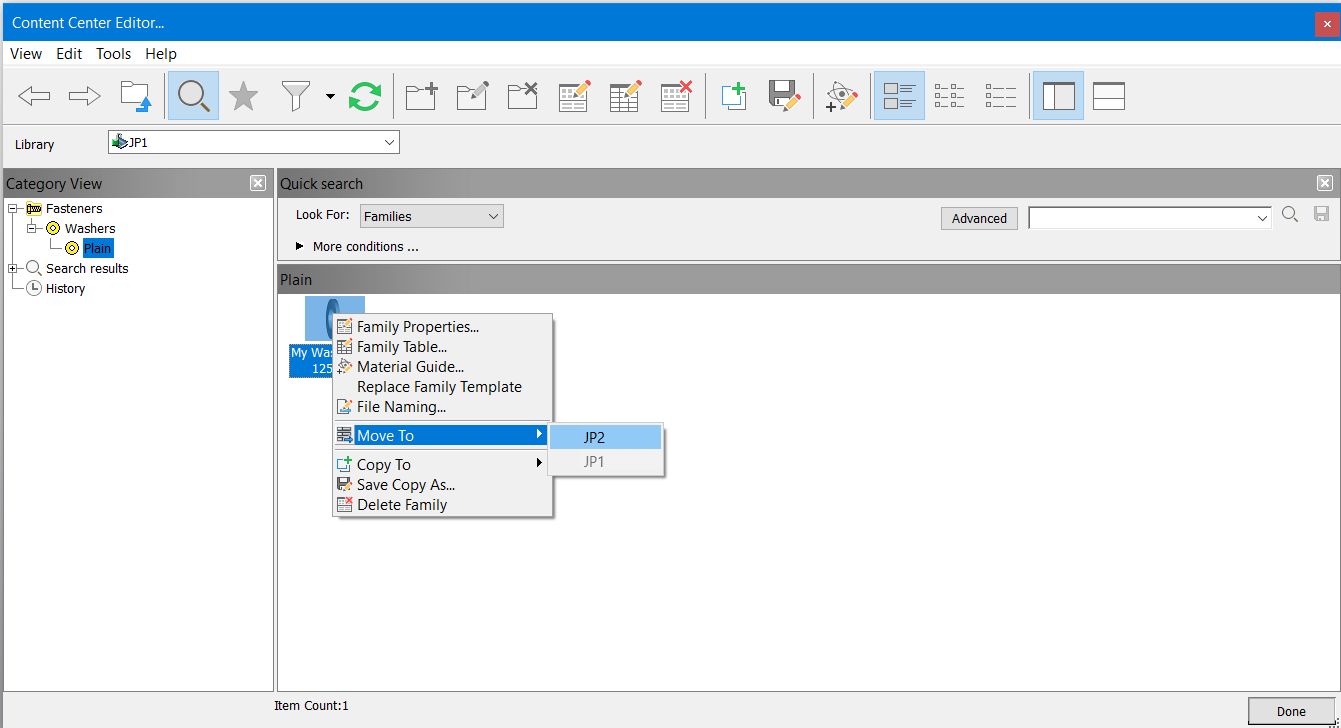Image resolution: width=1341 pixels, height=728 pixels.
Task: Toggle the list view display mode
Action: 1000,95
